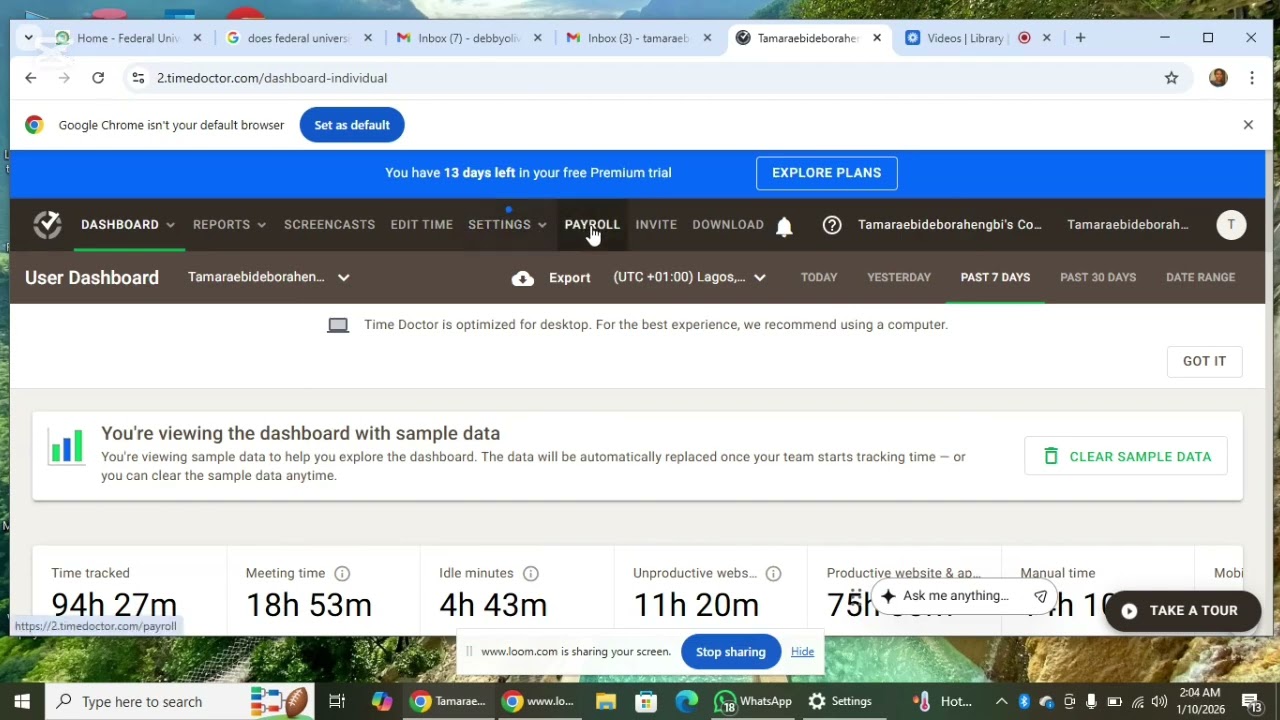The height and width of the screenshot is (720, 1280).
Task: Dismiss the default browser notification bar
Action: pos(1248,125)
